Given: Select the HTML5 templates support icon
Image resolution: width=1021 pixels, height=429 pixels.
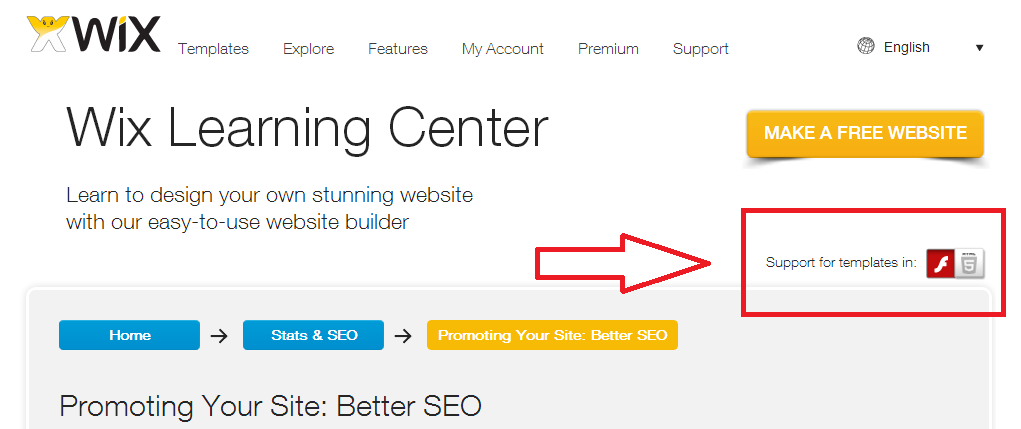Looking at the screenshot, I should [970, 264].
